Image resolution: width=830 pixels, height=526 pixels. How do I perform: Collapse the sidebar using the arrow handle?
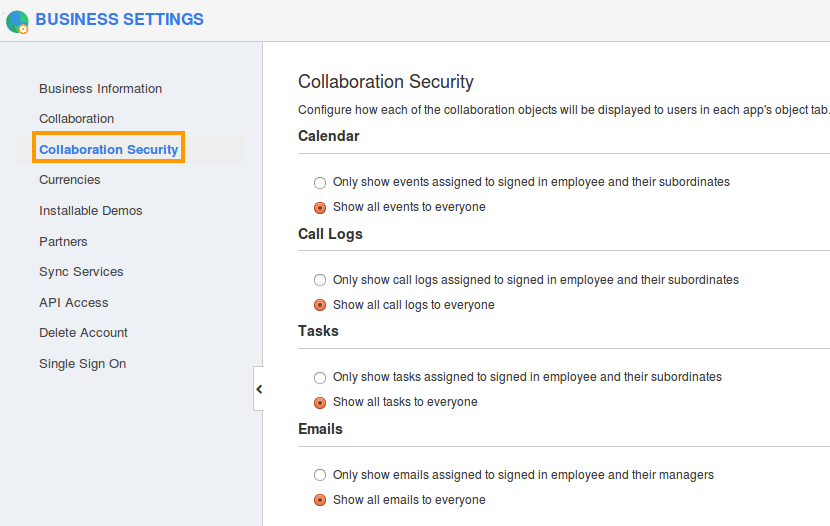pos(258,389)
